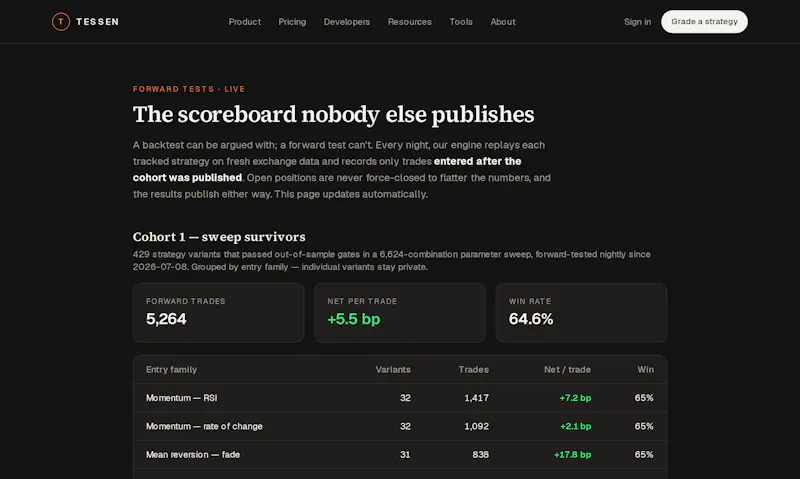Click the Grade a strategy button

tap(704, 21)
